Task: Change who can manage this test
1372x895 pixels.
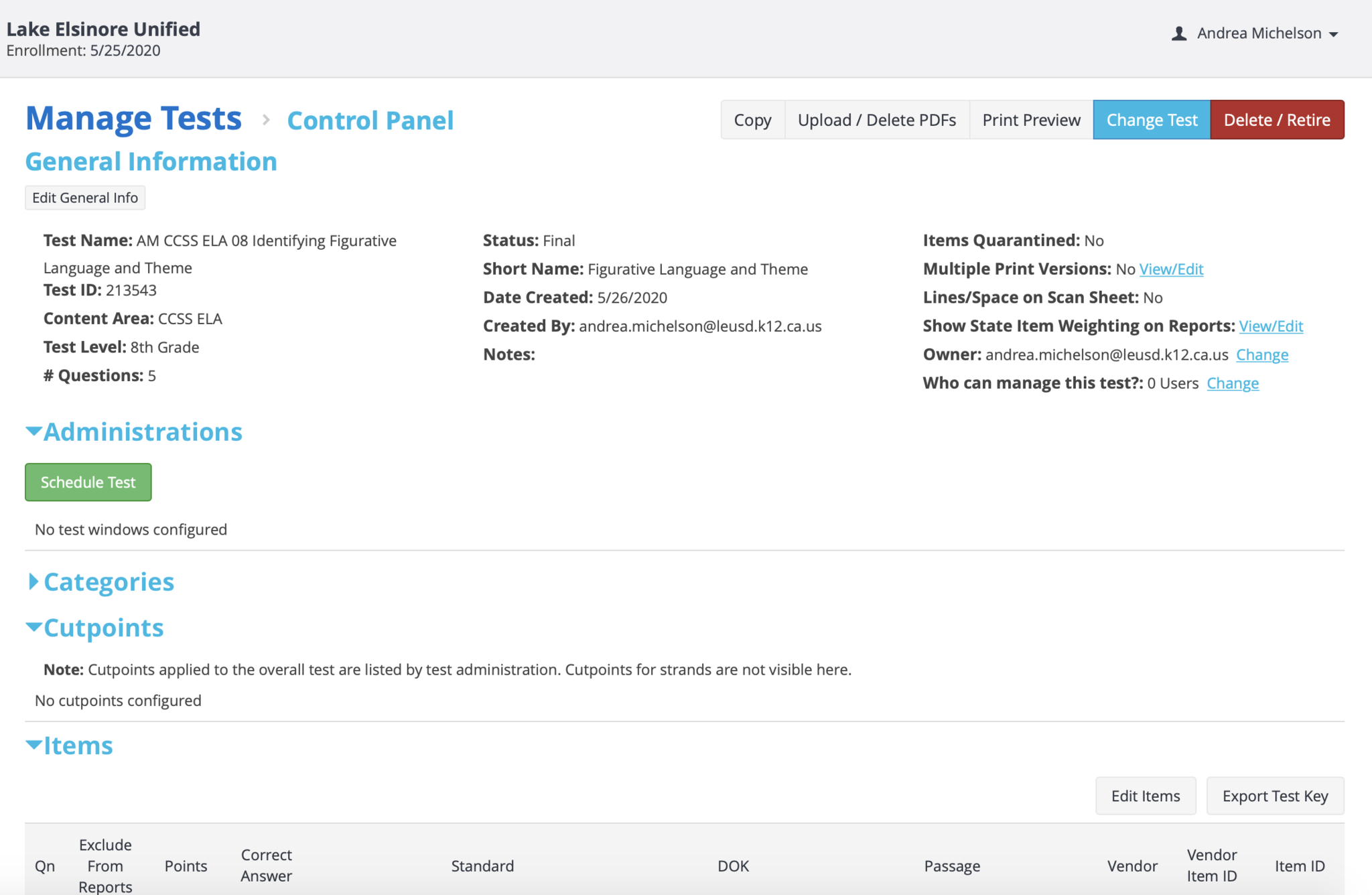Action: (x=1232, y=383)
